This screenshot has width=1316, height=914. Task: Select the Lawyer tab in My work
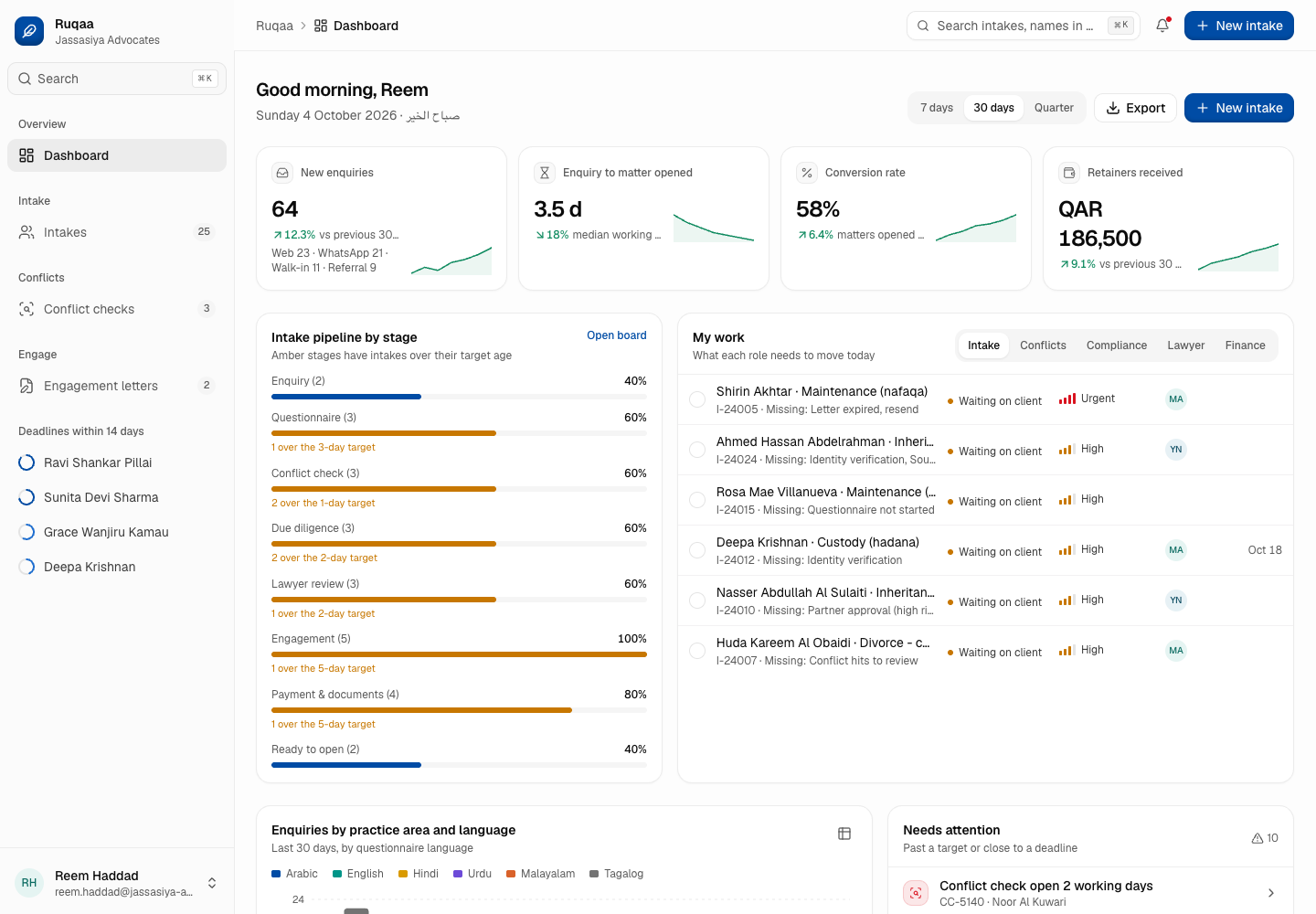[x=1185, y=345]
